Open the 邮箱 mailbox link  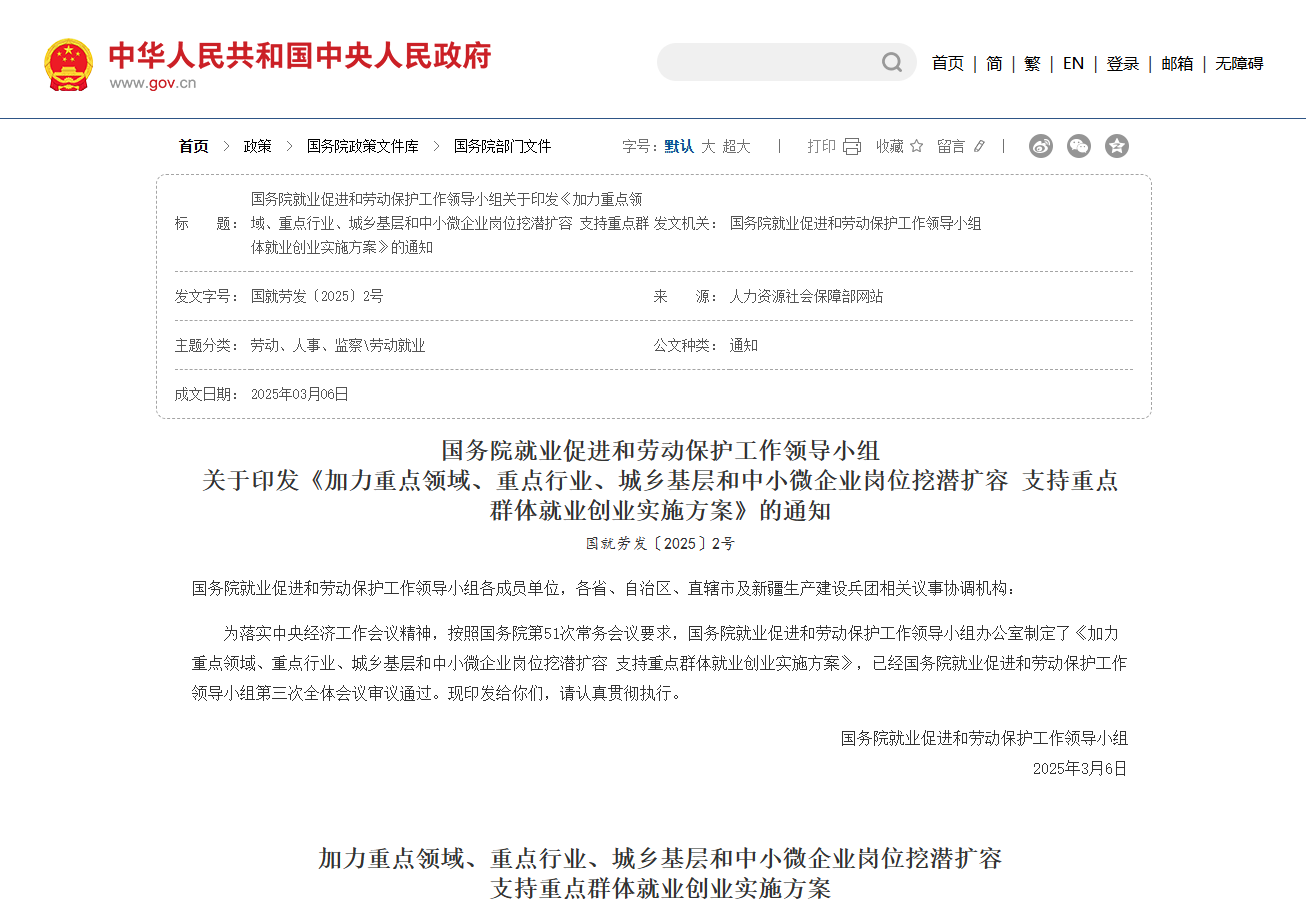(x=1178, y=62)
